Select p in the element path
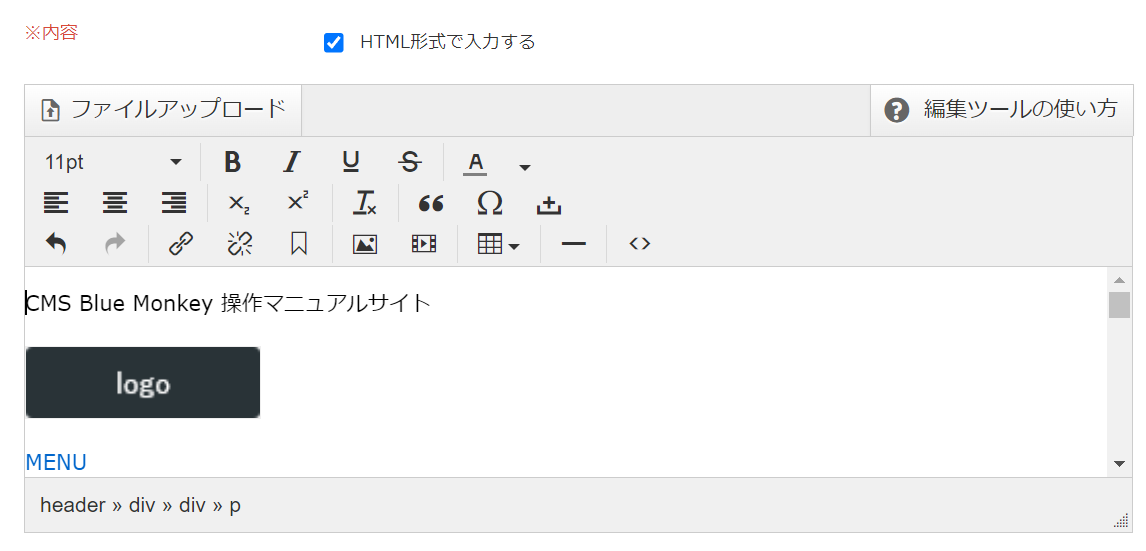 235,506
